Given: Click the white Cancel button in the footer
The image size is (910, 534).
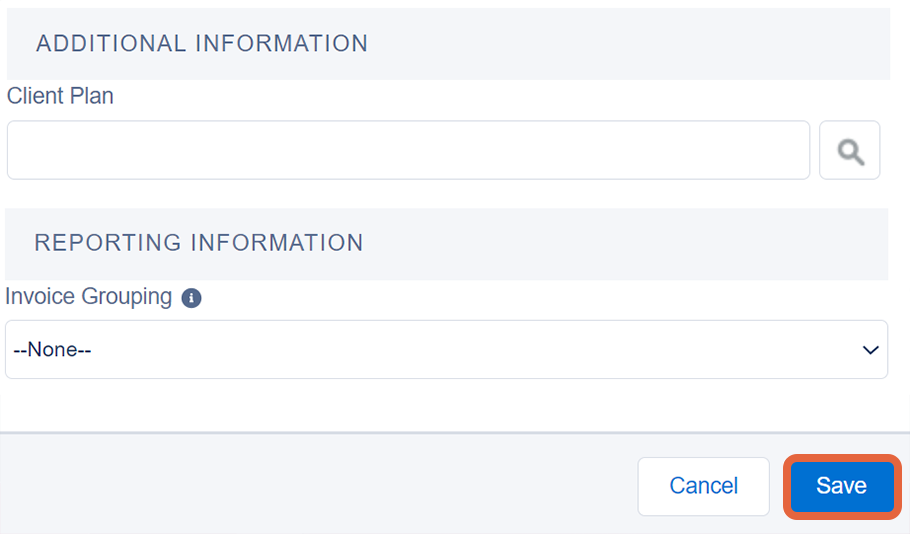Looking at the screenshot, I should point(703,486).
